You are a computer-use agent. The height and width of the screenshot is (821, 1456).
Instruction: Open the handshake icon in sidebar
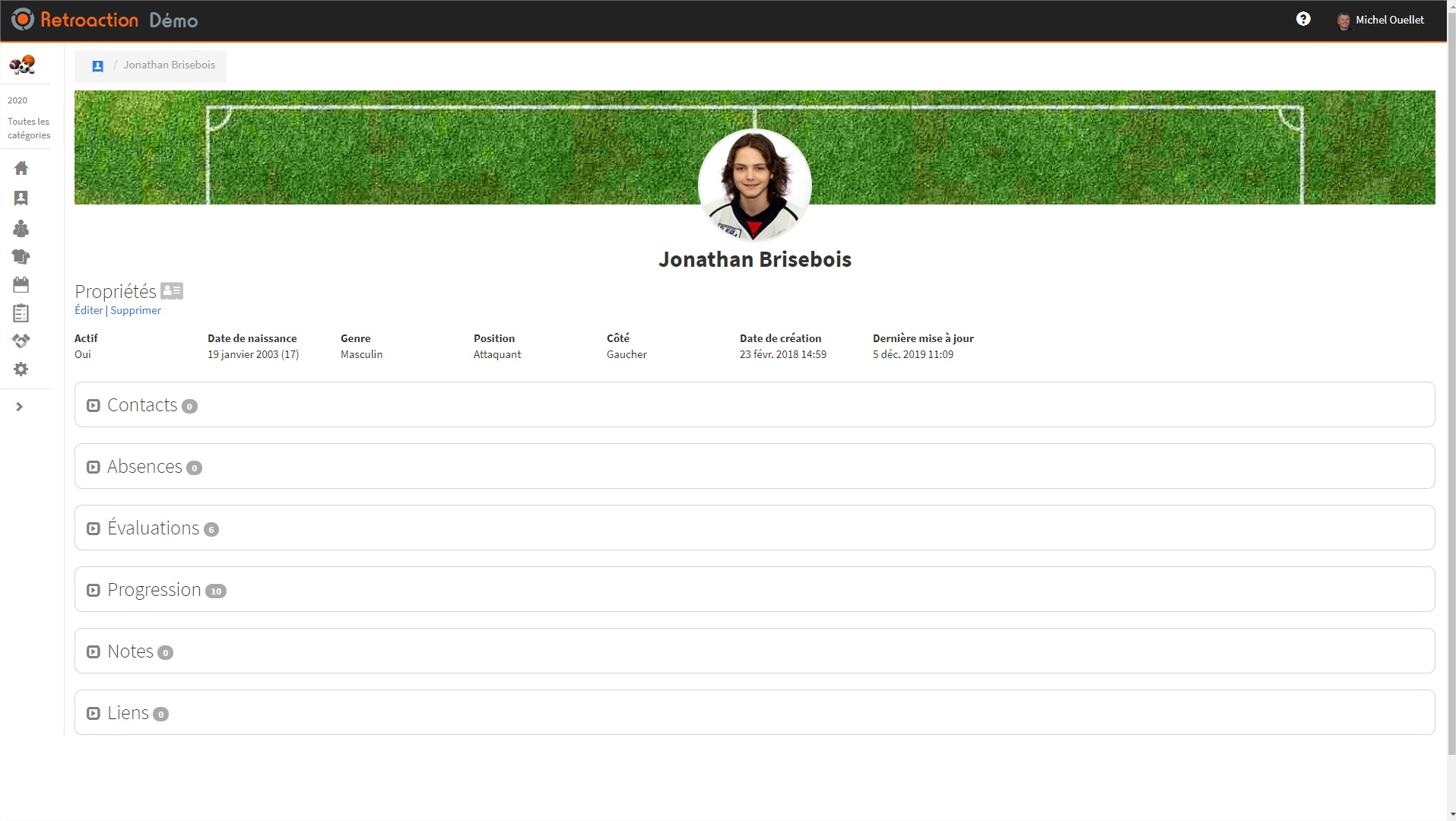[21, 341]
